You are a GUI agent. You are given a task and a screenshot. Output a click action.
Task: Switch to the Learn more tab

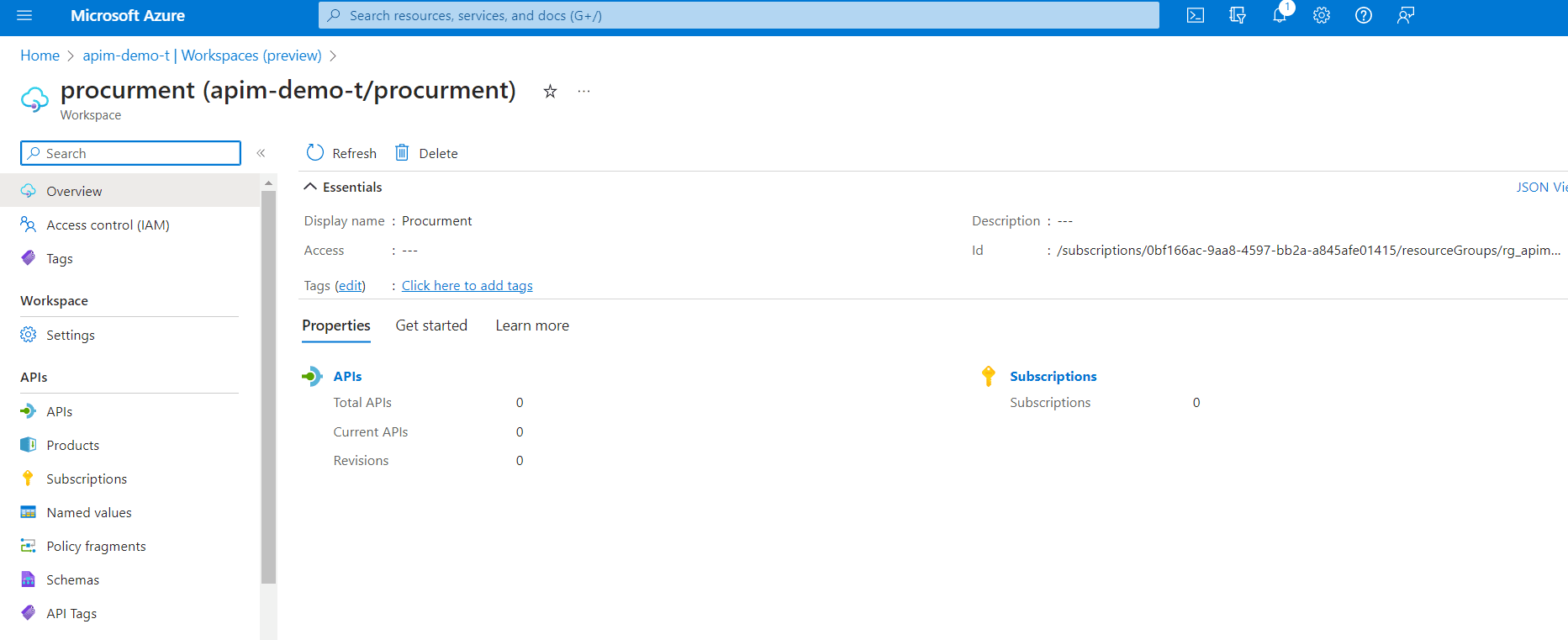click(532, 325)
